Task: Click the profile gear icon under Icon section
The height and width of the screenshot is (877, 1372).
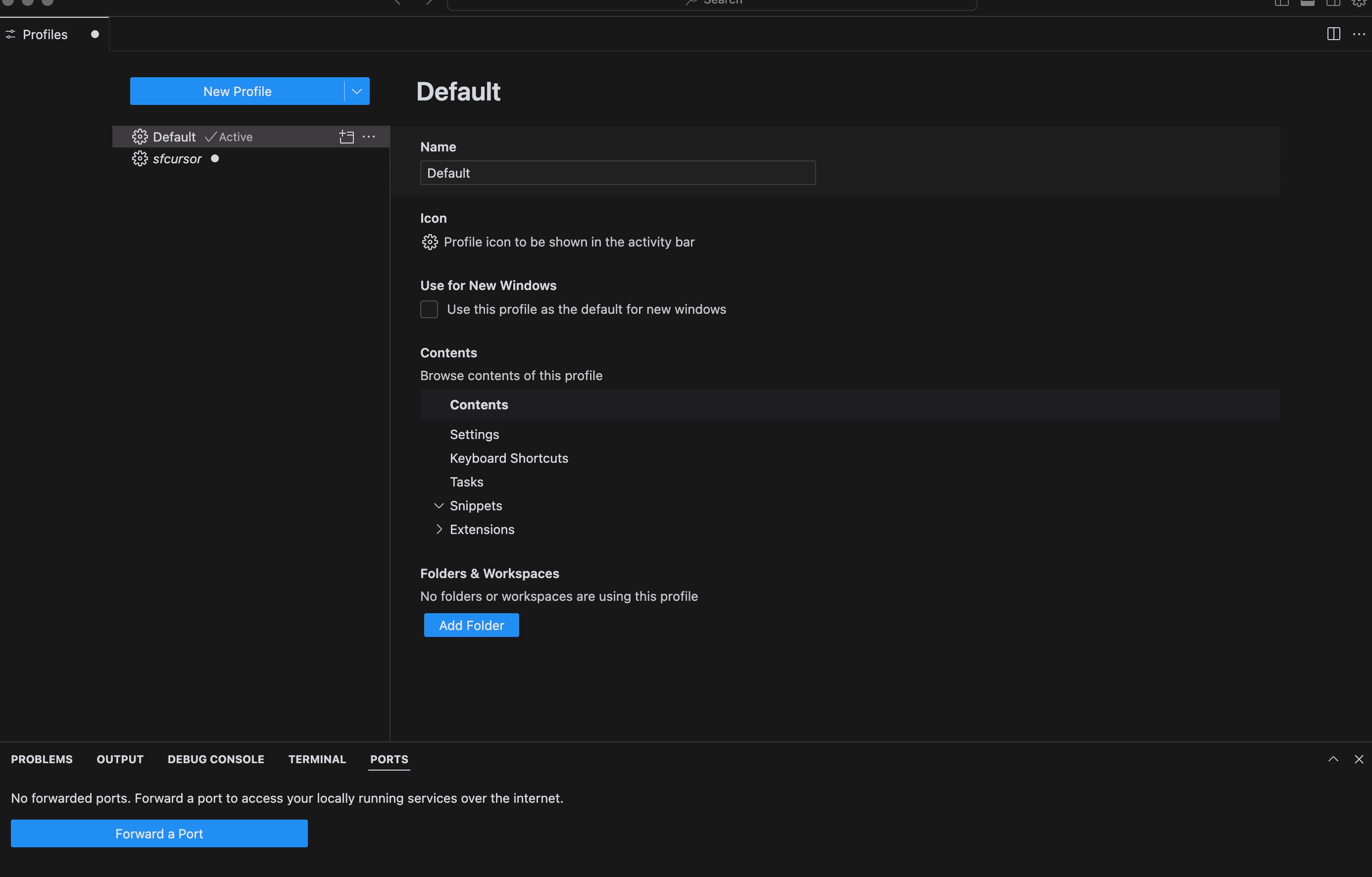Action: 430,242
